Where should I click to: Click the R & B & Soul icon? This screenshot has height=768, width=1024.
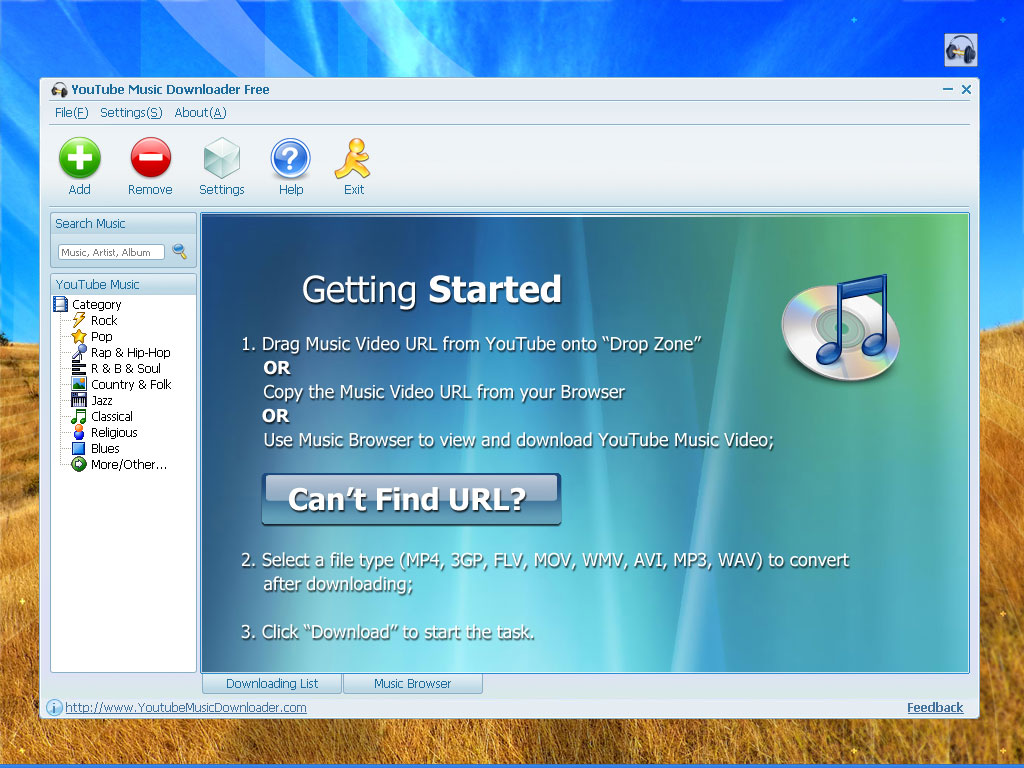click(79, 368)
